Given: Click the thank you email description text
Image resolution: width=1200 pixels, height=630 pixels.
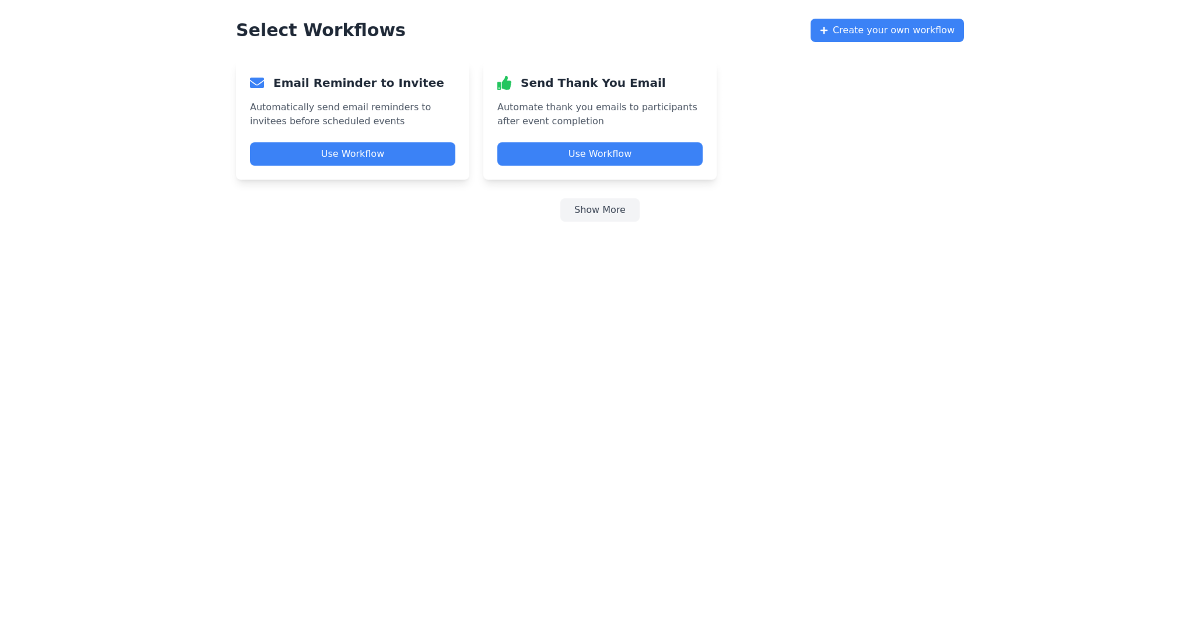Looking at the screenshot, I should (597, 114).
